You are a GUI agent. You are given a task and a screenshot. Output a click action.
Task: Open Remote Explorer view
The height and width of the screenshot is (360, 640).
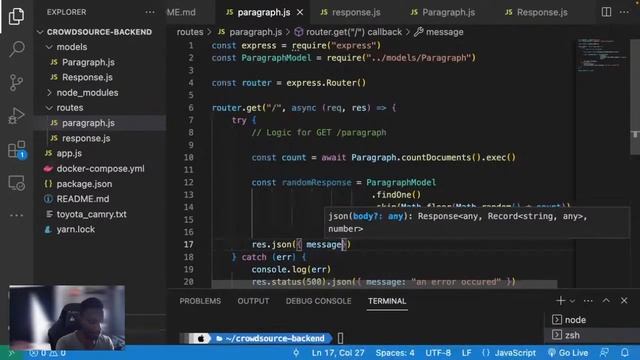pyautogui.click(x=16, y=183)
